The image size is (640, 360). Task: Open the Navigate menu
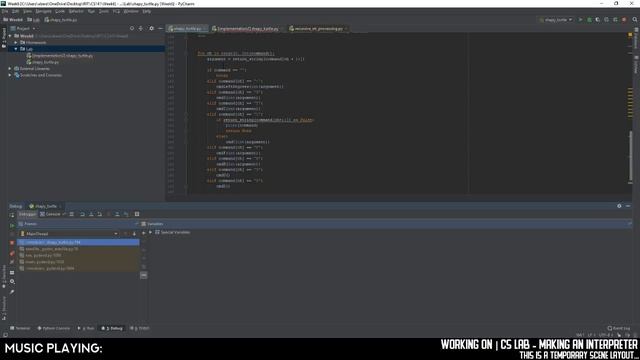click(43, 11)
